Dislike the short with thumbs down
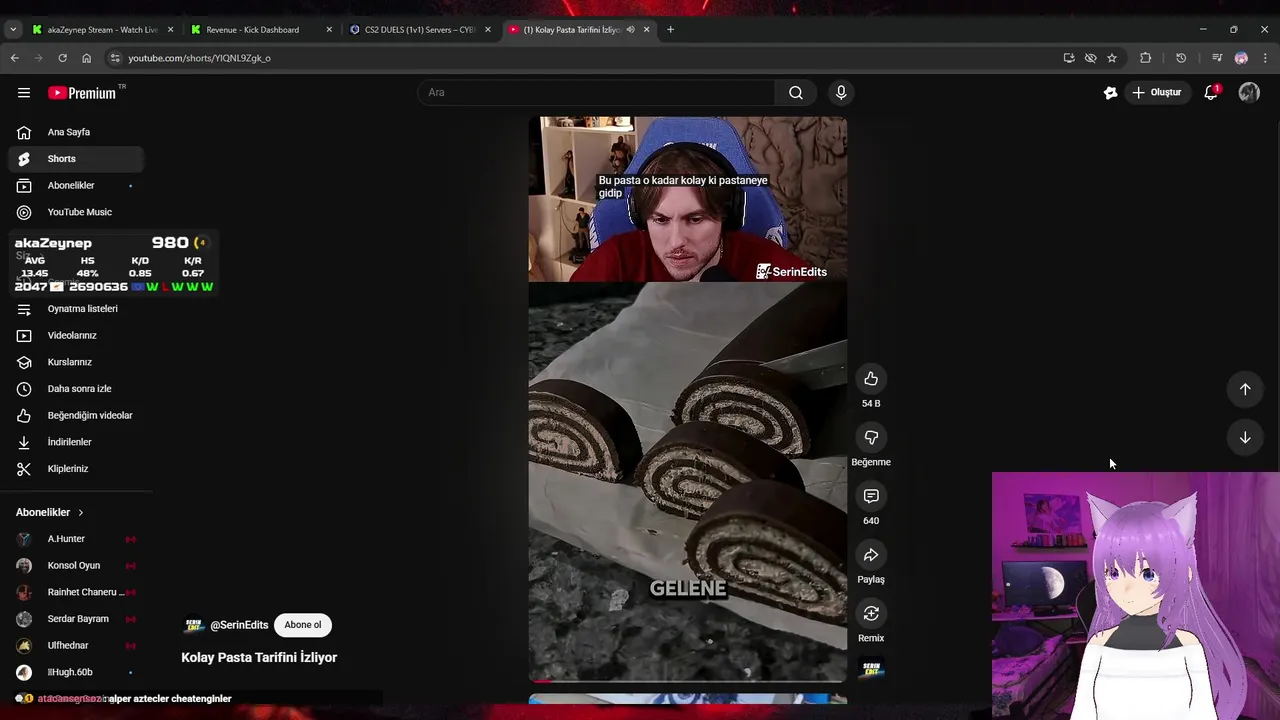1280x720 pixels. point(871,438)
